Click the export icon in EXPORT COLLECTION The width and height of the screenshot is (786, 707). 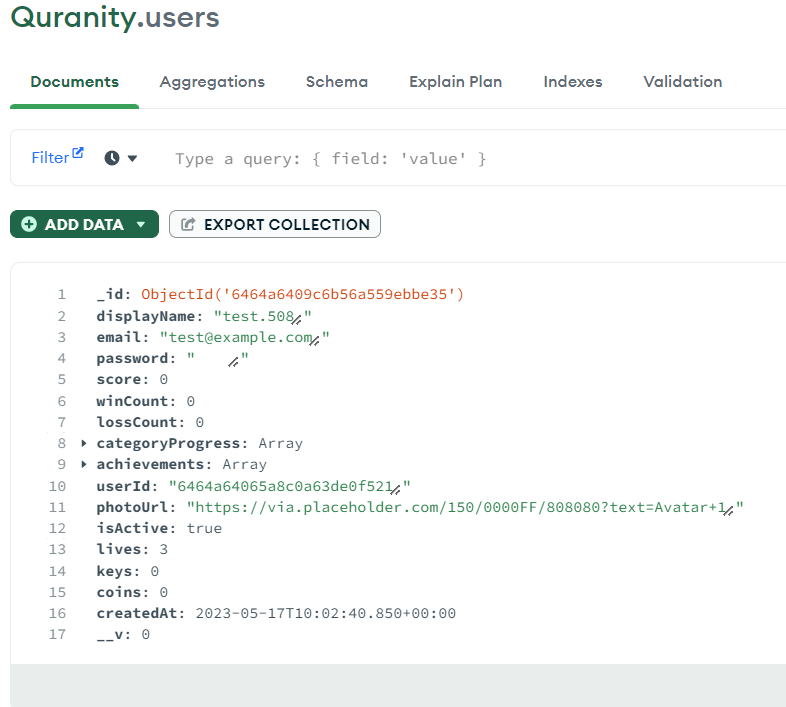pyautogui.click(x=188, y=225)
